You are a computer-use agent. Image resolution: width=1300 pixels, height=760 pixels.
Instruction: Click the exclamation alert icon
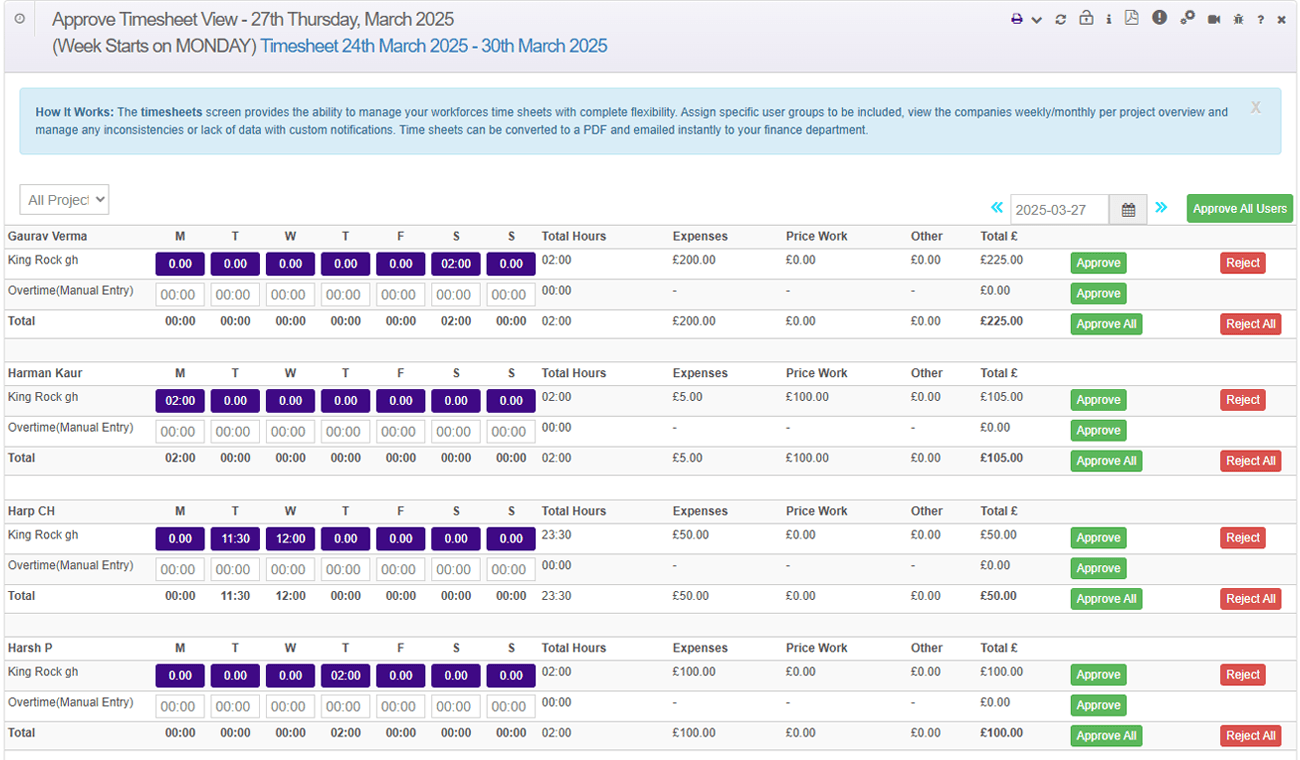point(1159,19)
